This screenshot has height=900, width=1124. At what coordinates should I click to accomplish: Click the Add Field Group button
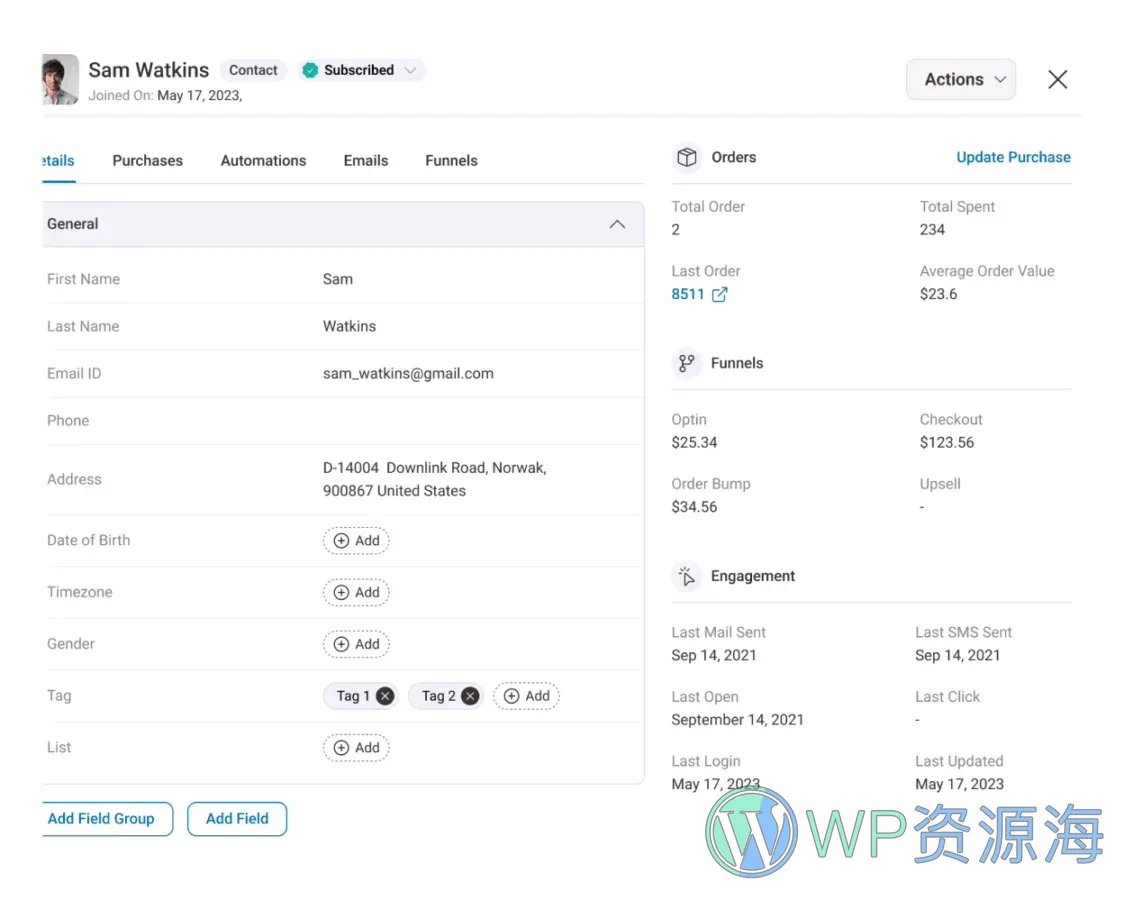(105, 819)
